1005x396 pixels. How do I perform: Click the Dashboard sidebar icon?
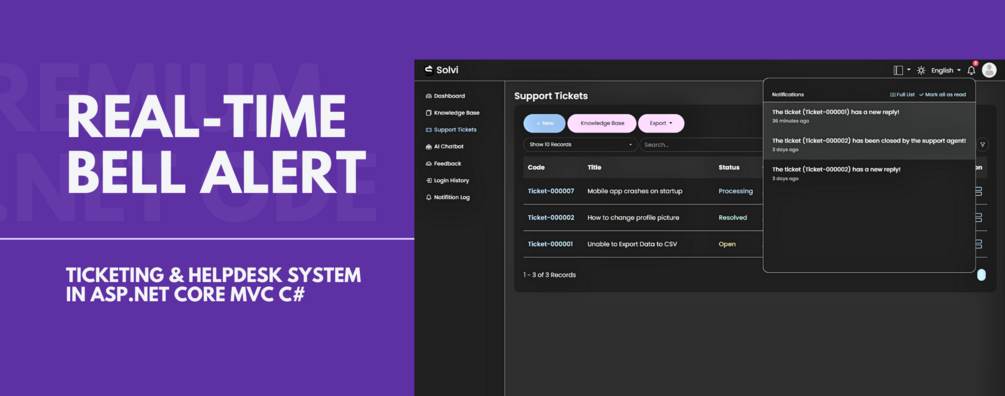coord(428,96)
